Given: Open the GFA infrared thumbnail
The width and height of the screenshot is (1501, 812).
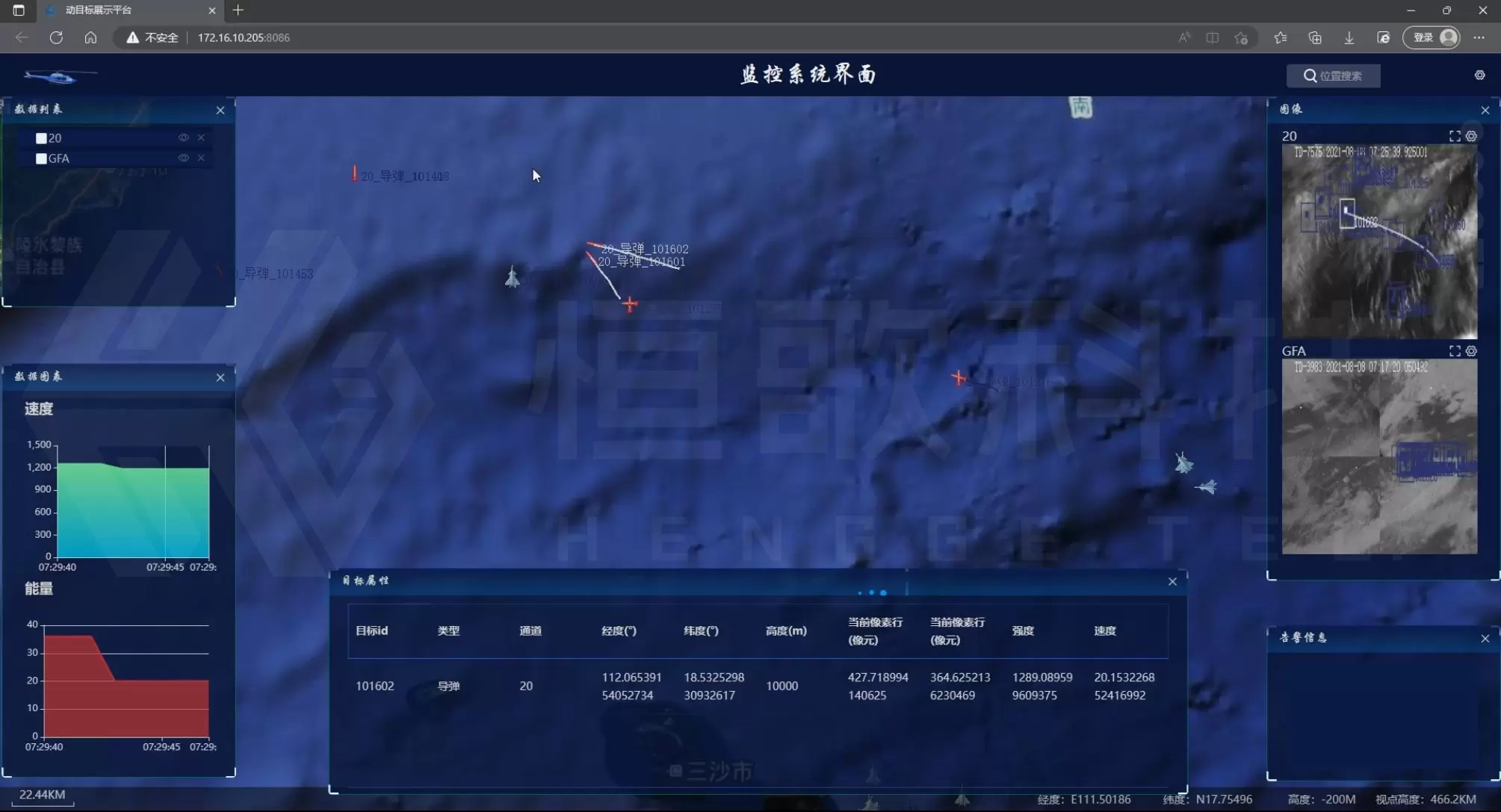Looking at the screenshot, I should pyautogui.click(x=1379, y=456).
